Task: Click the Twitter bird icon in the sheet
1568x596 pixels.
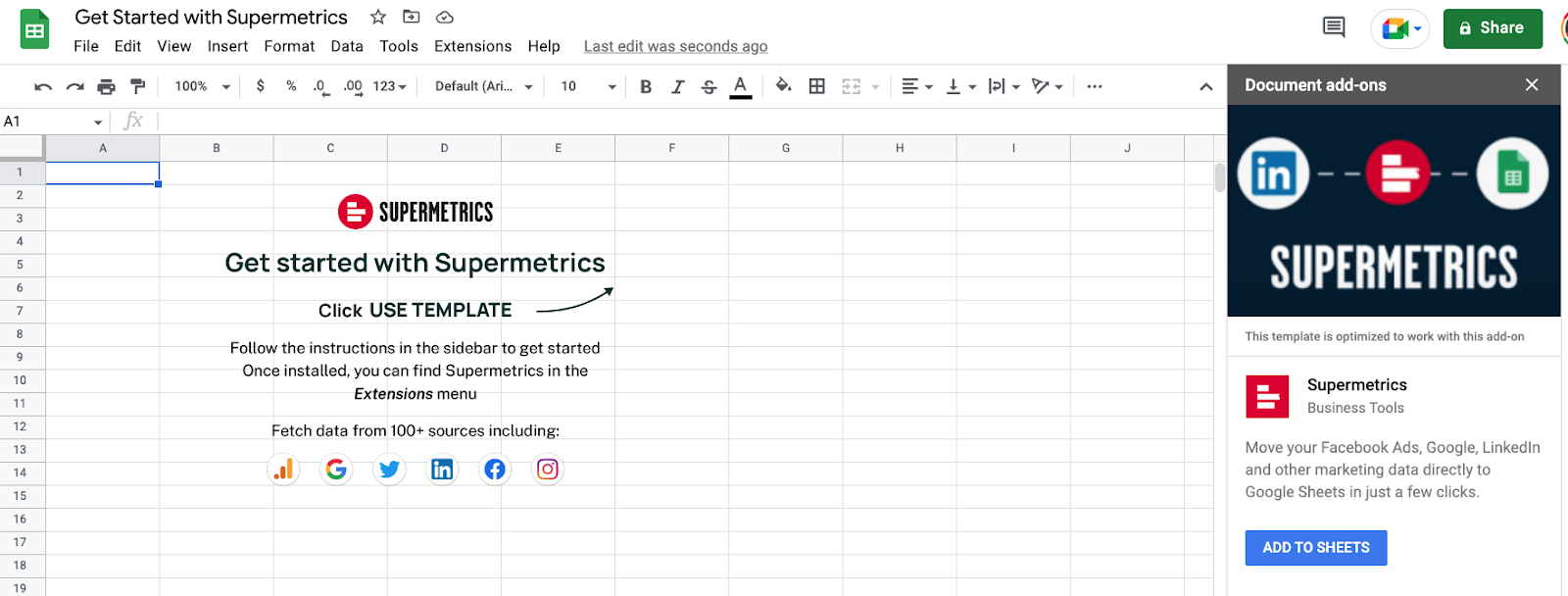Action: coord(389,470)
